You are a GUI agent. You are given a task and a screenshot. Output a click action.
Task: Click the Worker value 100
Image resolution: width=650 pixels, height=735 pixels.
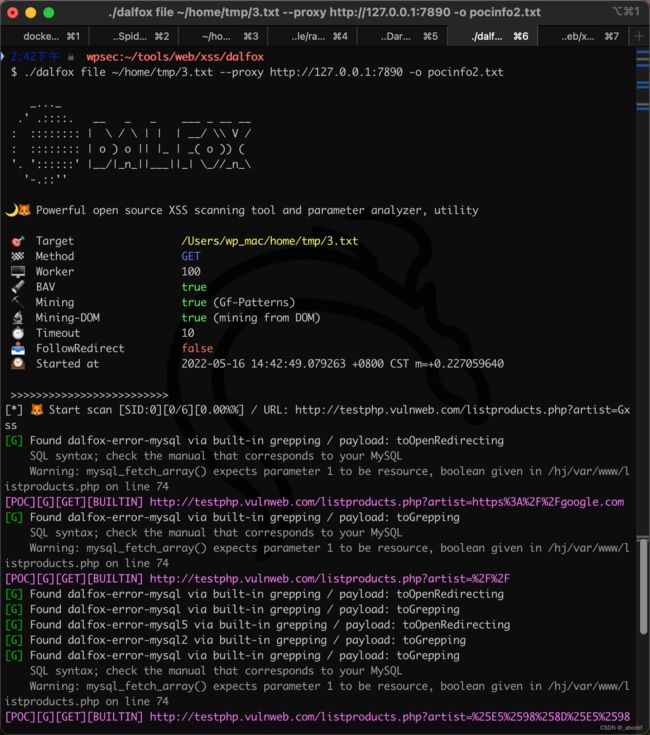pyautogui.click(x=191, y=272)
